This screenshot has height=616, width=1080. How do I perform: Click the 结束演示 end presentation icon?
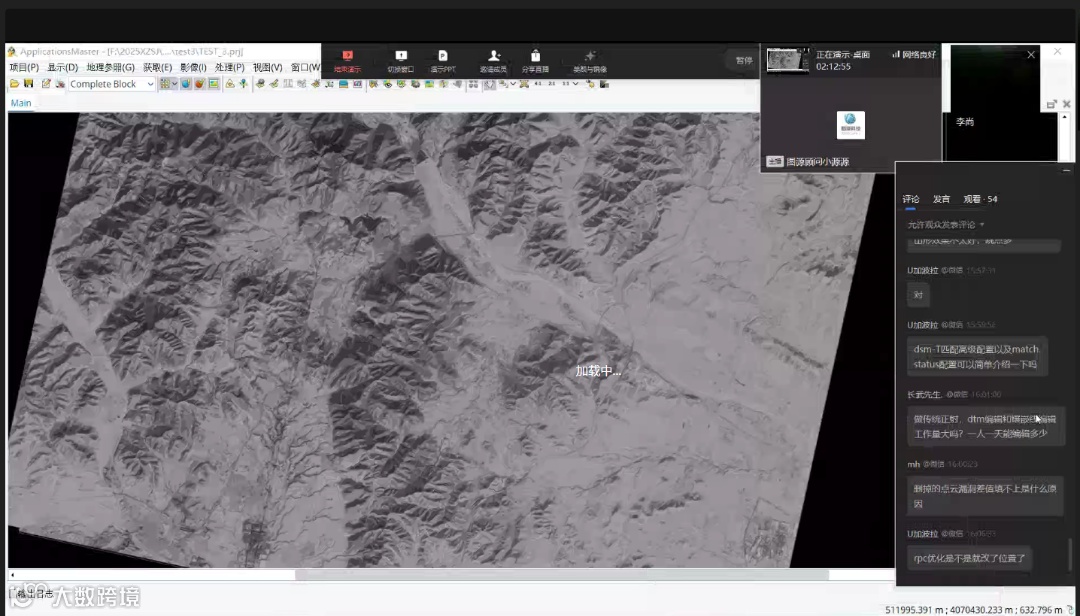click(x=348, y=56)
